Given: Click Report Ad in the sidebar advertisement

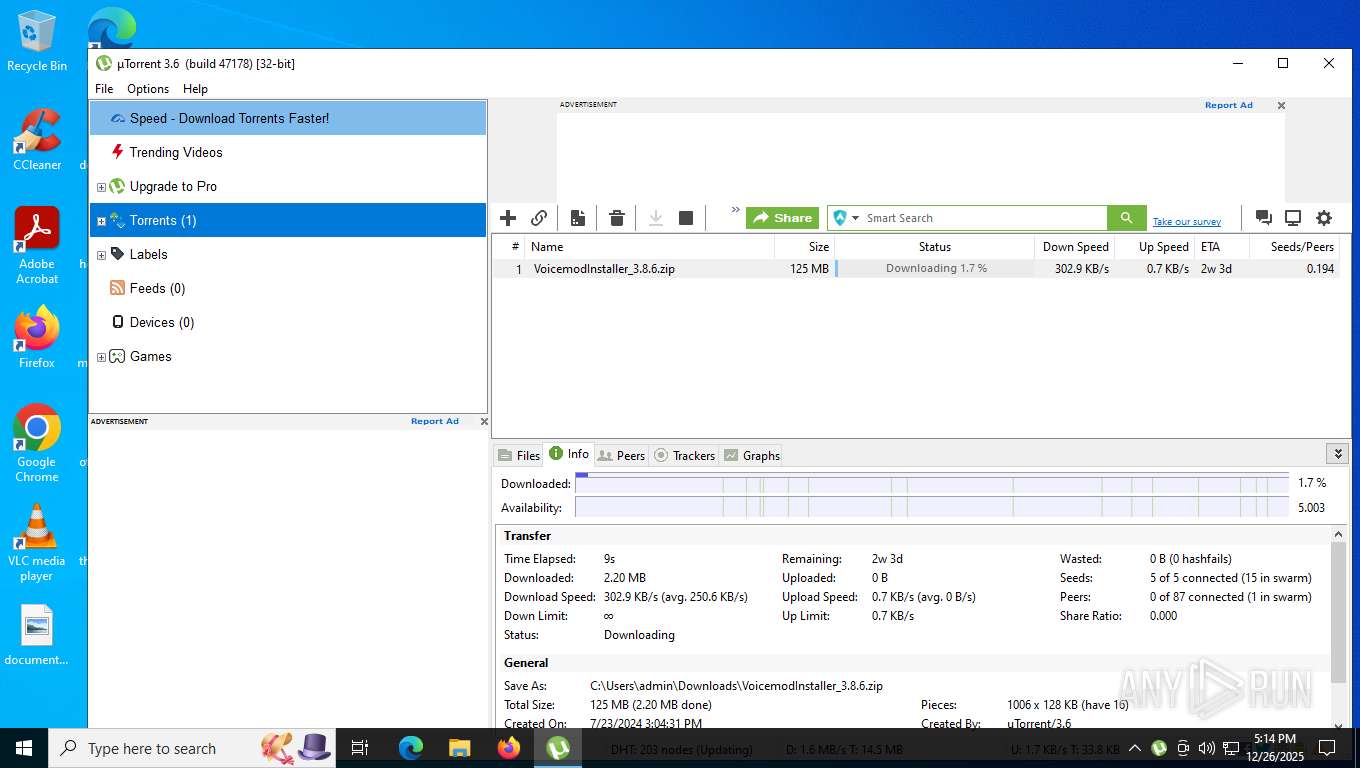Looking at the screenshot, I should (434, 421).
